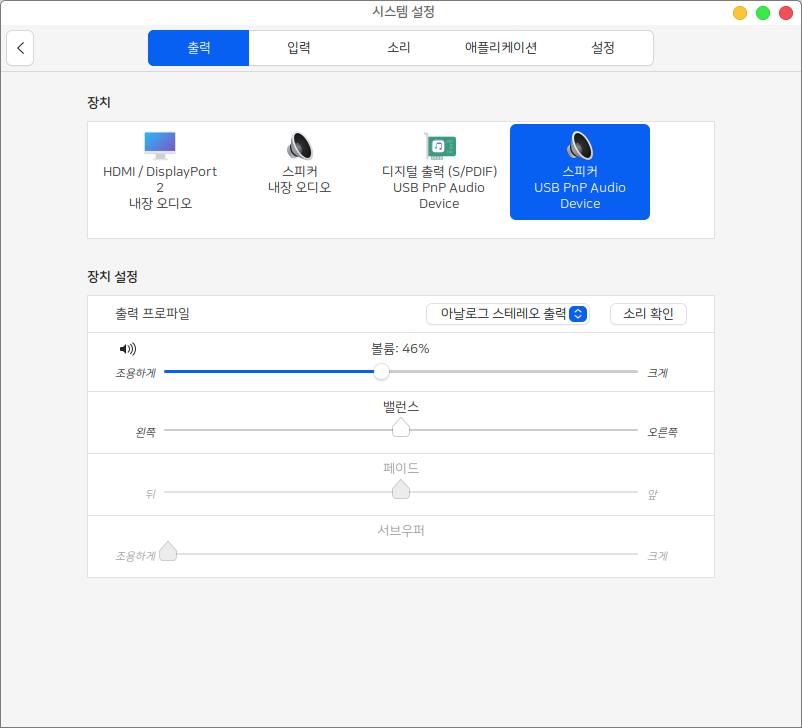
Task: Select the USB PnP Audio Device speaker icon
Action: coord(579,146)
